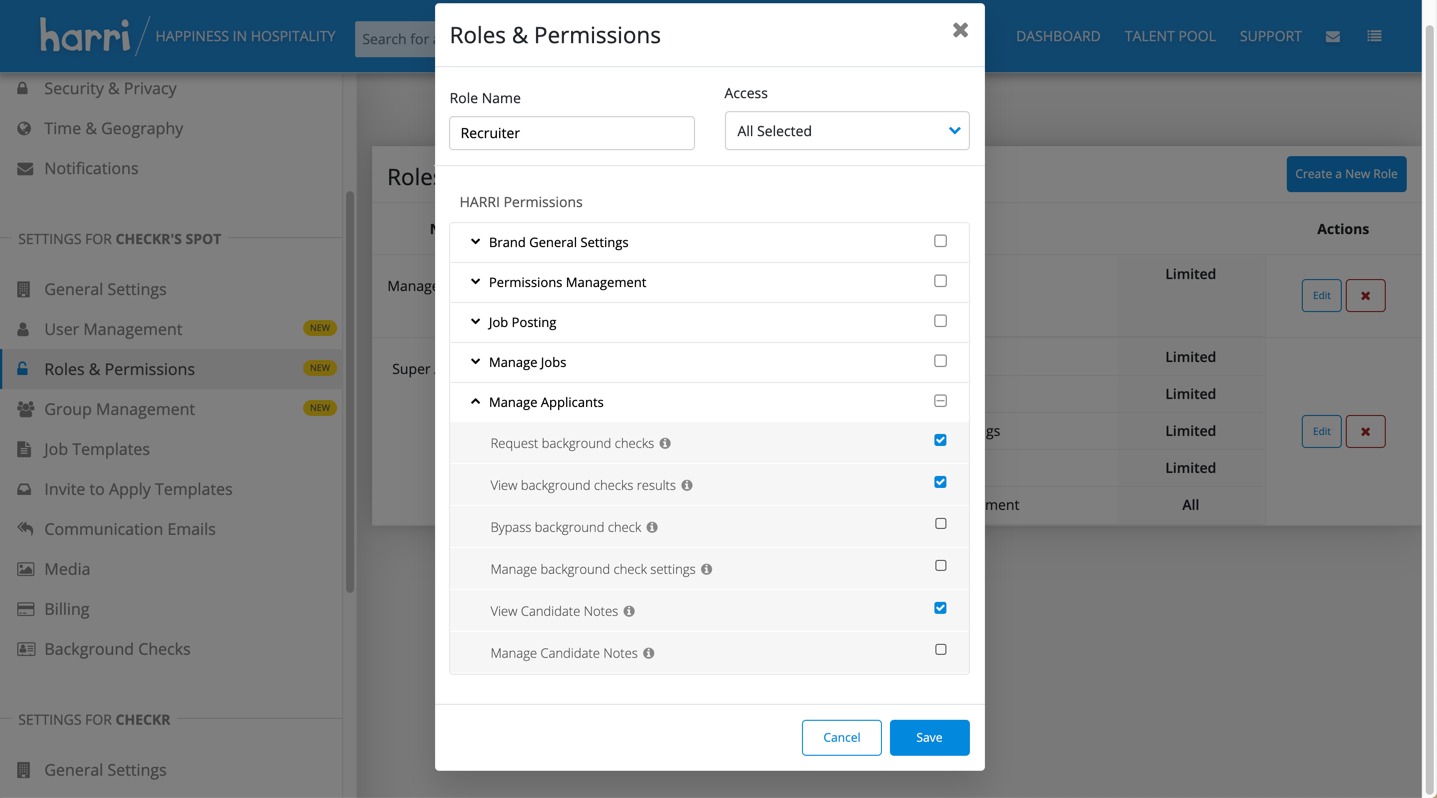
Task: Click info icon beside Manage background check settings
Action: tap(707, 569)
